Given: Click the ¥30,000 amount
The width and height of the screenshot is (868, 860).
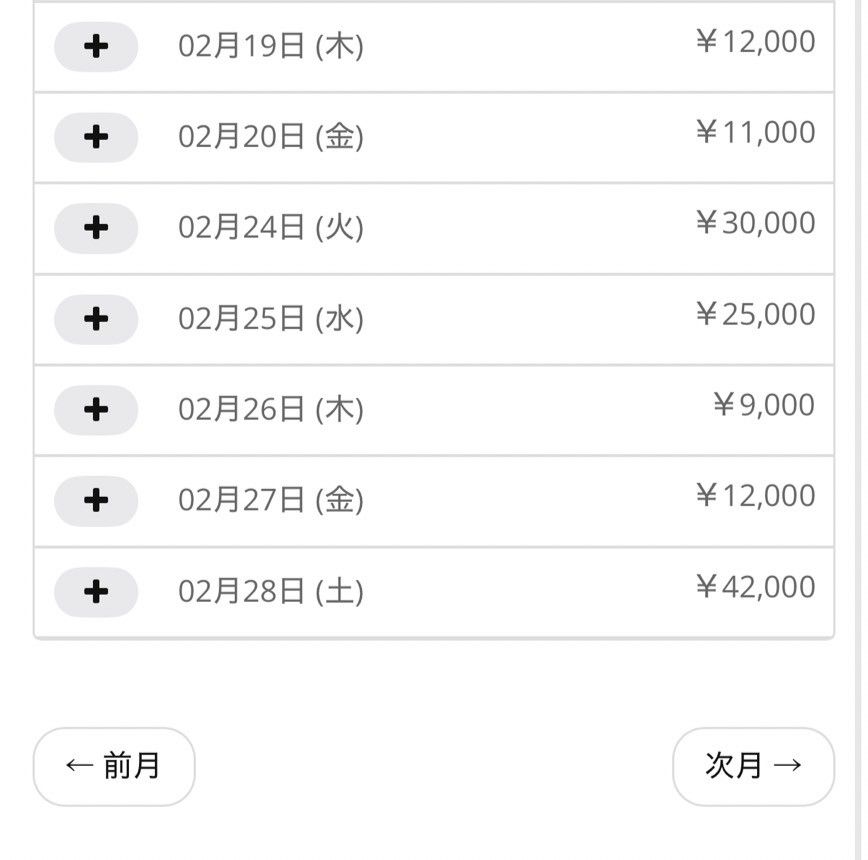Looking at the screenshot, I should 755,223.
